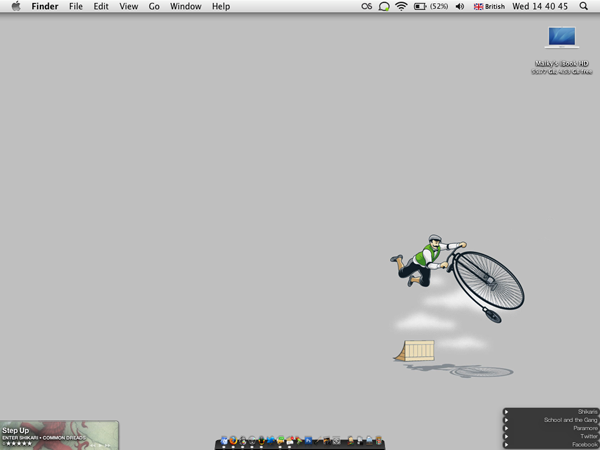Click the menu bar clock Wed 14 40 45
The width and height of the screenshot is (600, 450).
pos(540,7)
